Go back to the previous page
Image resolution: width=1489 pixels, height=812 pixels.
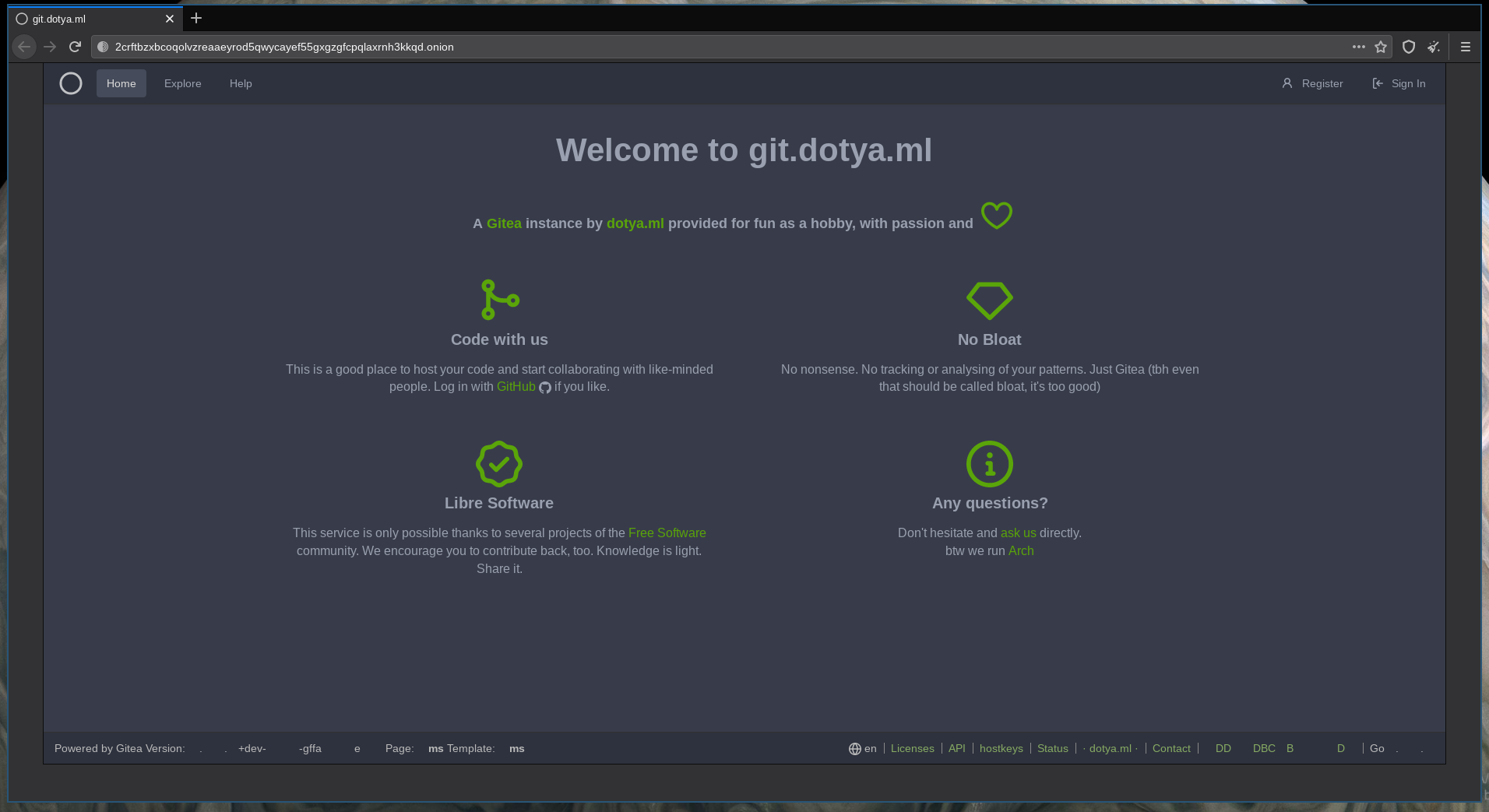(24, 47)
